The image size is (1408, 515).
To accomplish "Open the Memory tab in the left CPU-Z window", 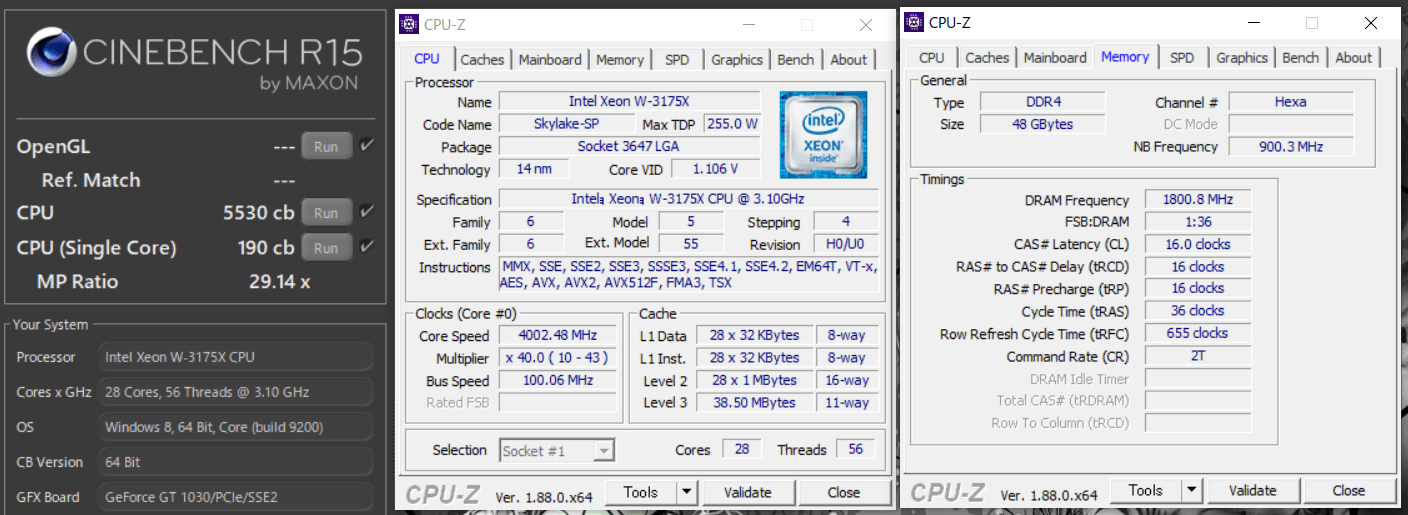I will click(x=620, y=60).
